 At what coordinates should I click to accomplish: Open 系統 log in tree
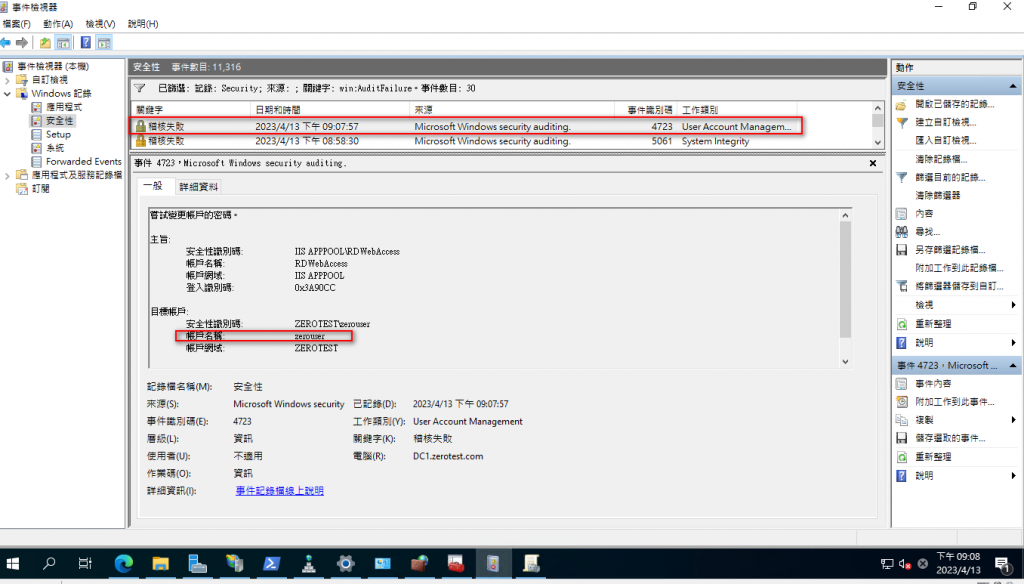[x=55, y=148]
